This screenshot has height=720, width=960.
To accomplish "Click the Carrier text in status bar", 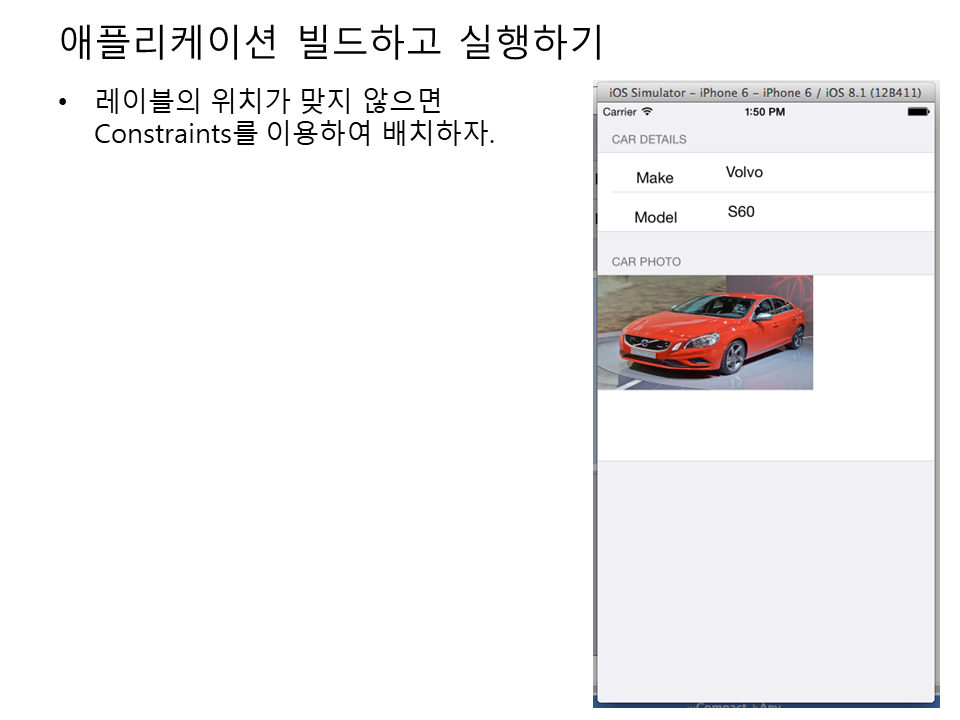I will click(620, 112).
